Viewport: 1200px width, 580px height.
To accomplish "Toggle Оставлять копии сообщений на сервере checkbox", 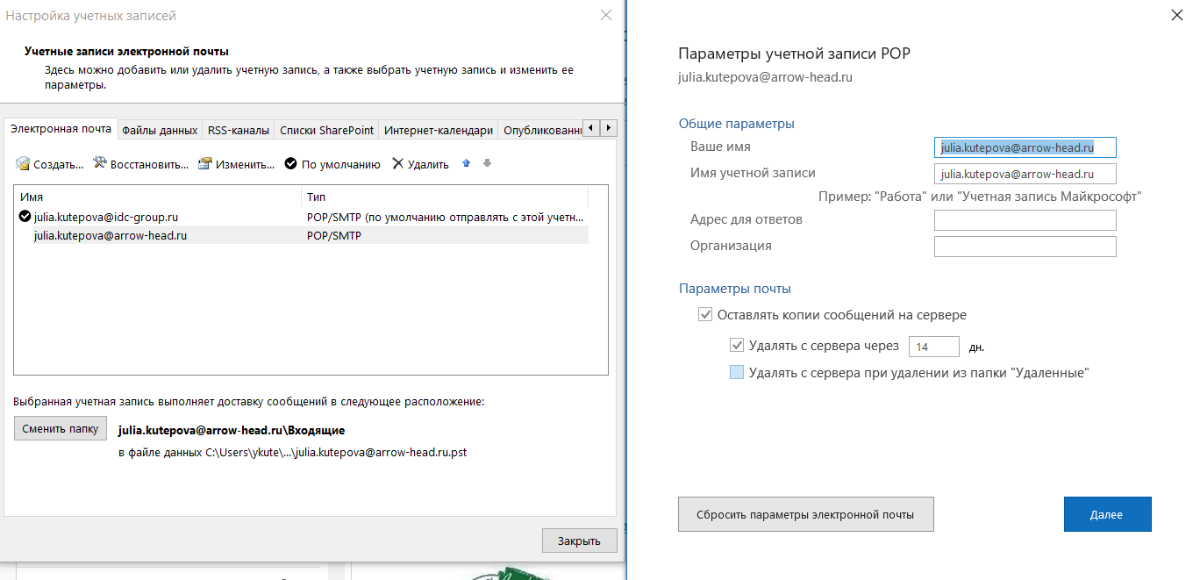I will point(705,315).
